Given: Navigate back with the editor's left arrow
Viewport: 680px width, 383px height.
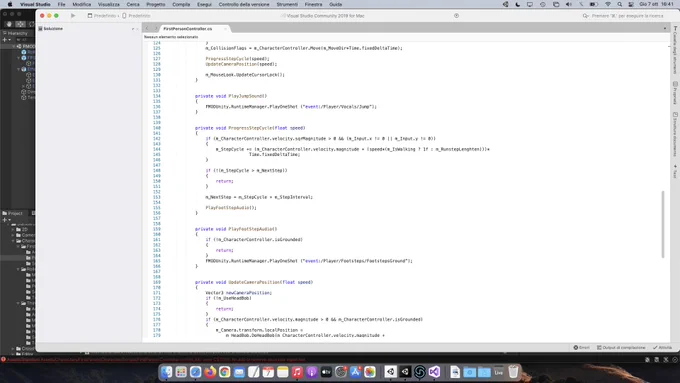Looking at the screenshot, I should click(147, 29).
